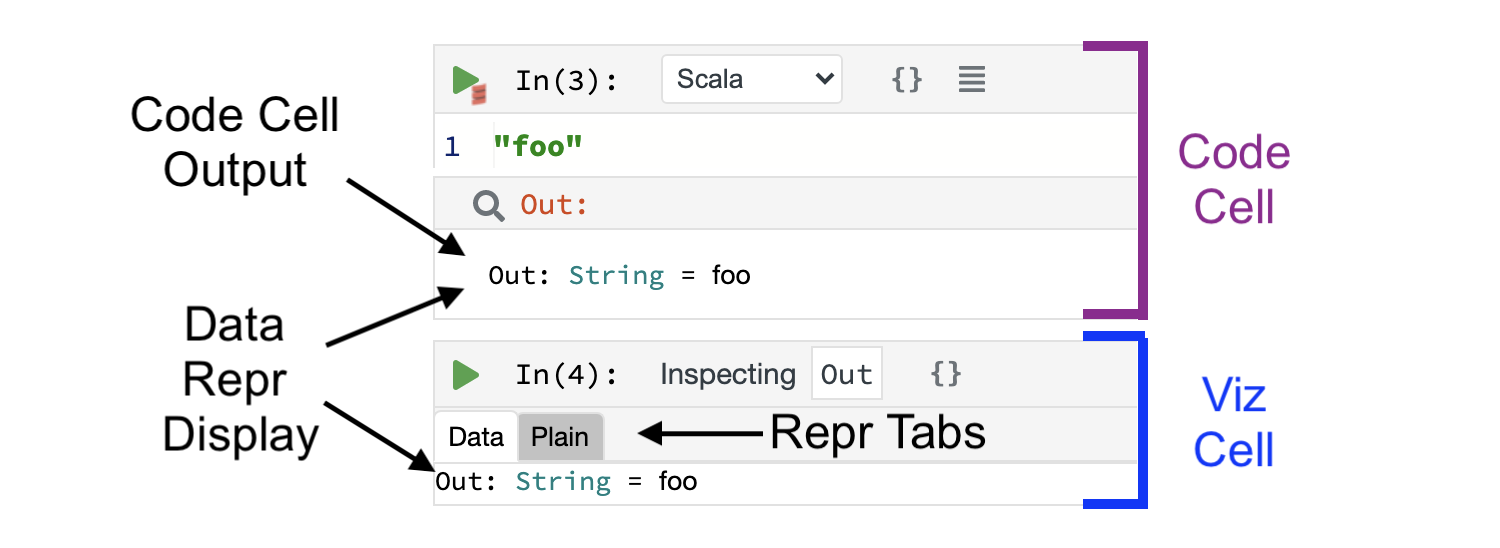
Task: Select the Data repr tab
Action: coord(476,437)
